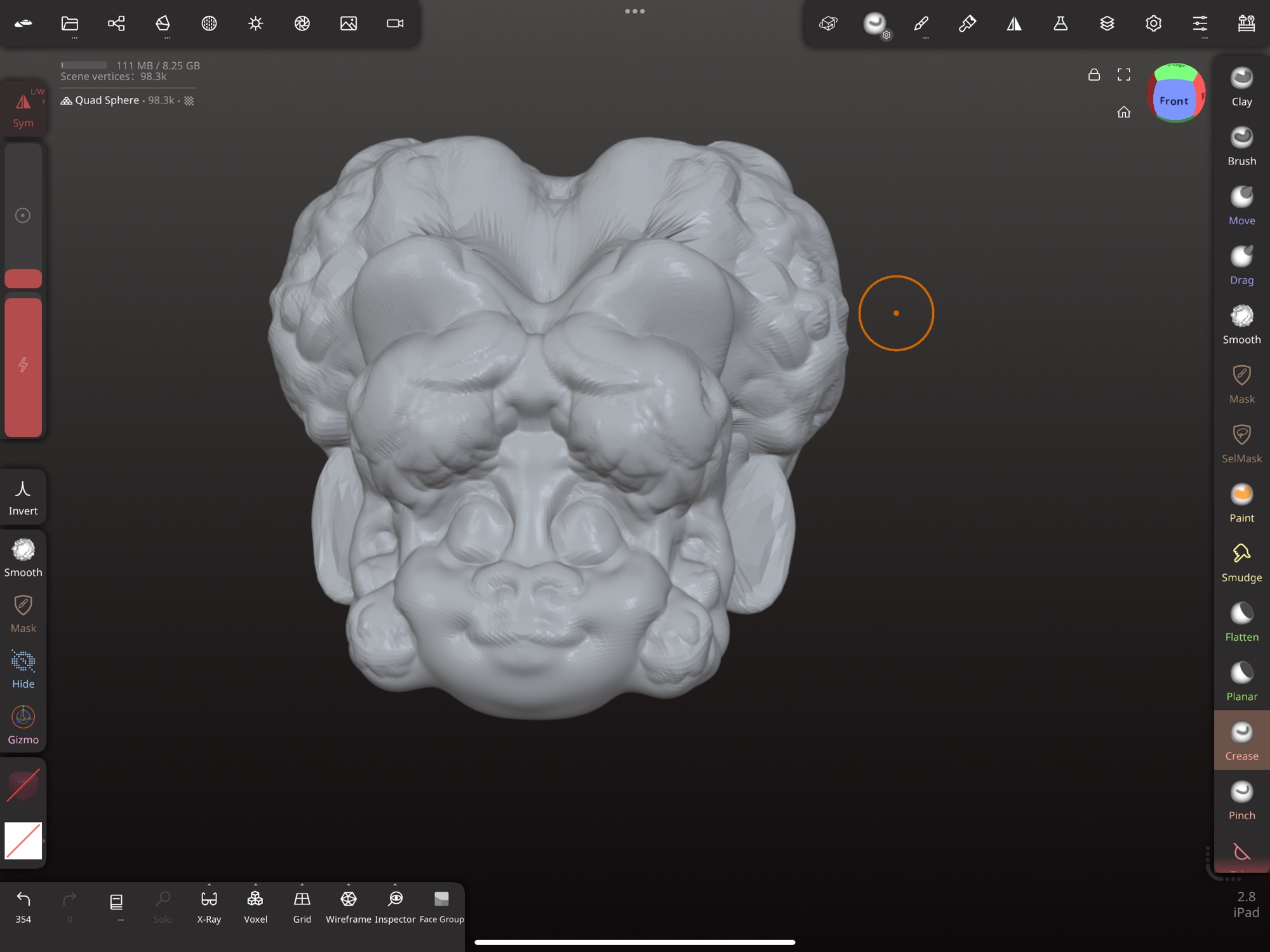
Task: Select the Clay sculpting tool
Action: 1241,86
